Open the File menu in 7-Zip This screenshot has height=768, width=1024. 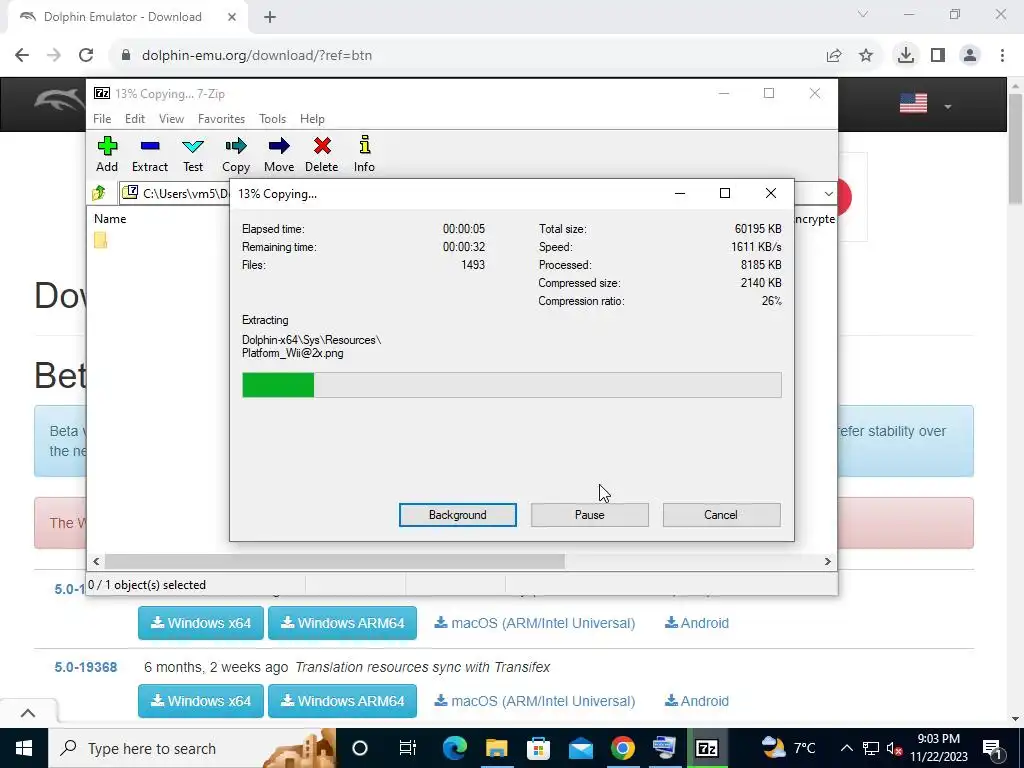point(102,119)
